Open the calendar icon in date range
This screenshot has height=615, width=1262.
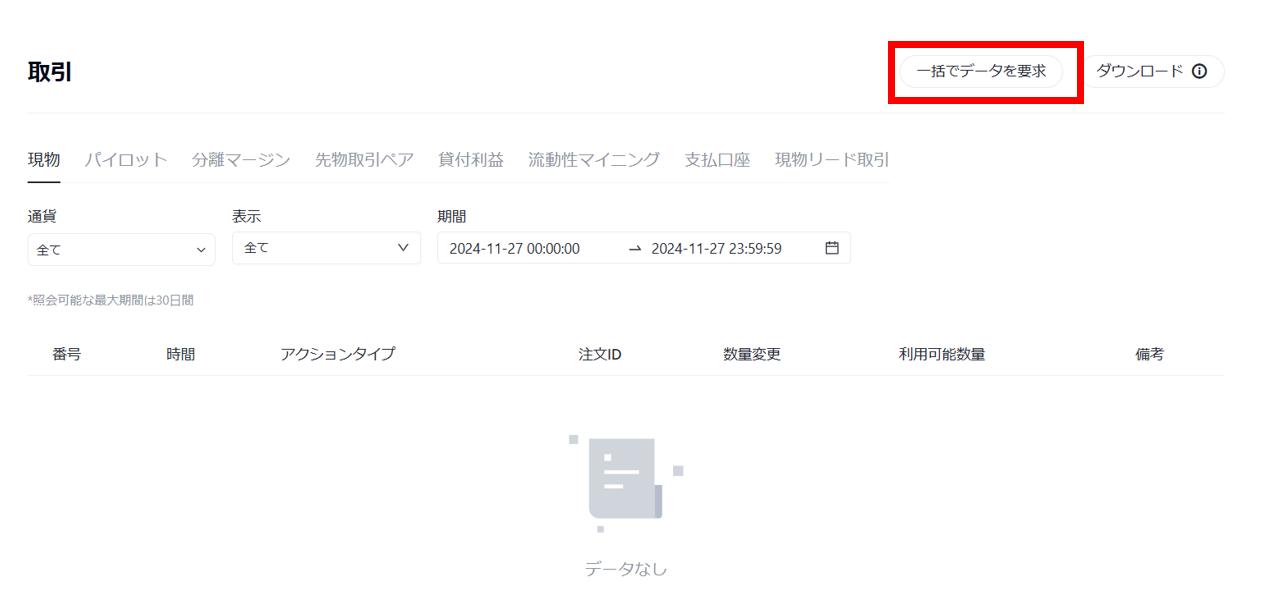[832, 248]
